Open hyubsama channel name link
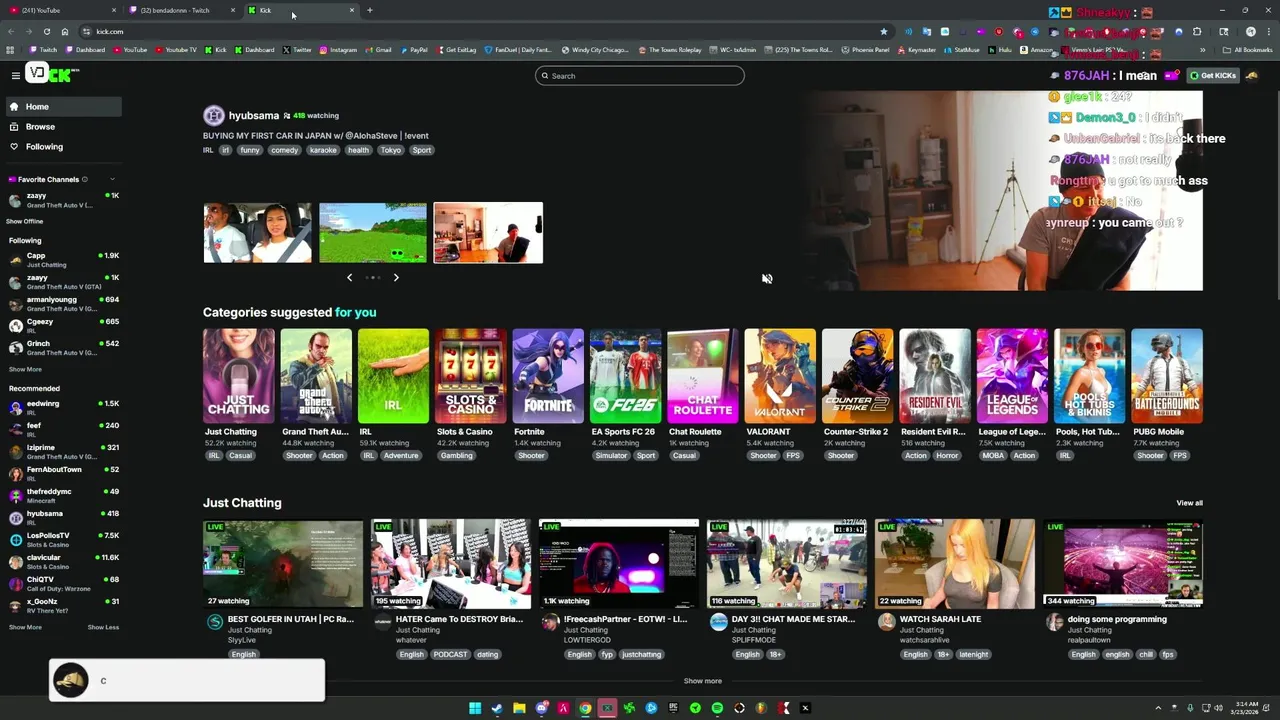This screenshot has height=720, width=1280. point(254,115)
